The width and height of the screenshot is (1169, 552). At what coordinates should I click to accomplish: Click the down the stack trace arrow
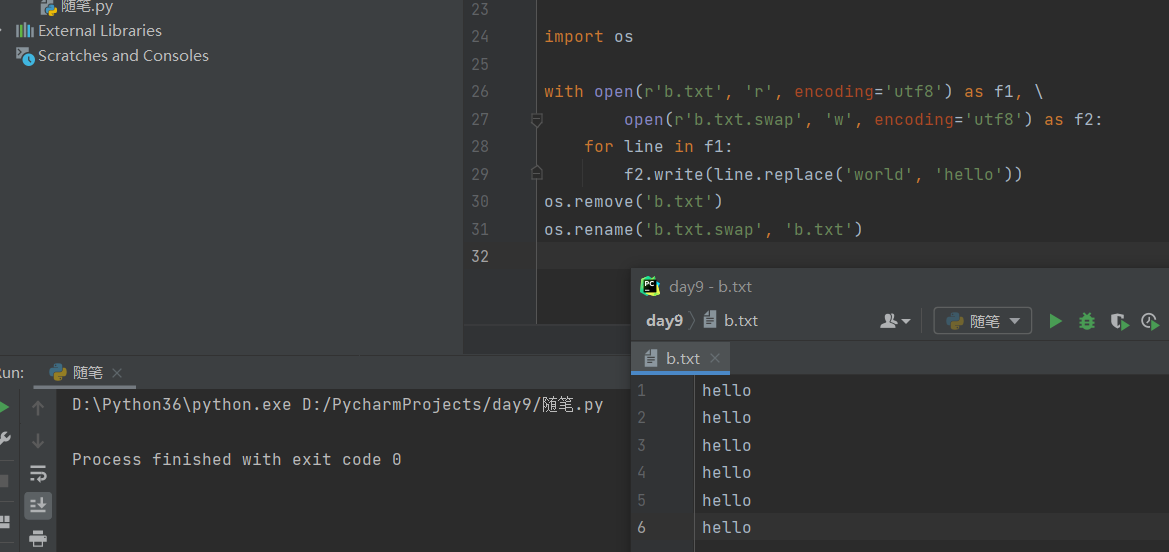(38, 440)
